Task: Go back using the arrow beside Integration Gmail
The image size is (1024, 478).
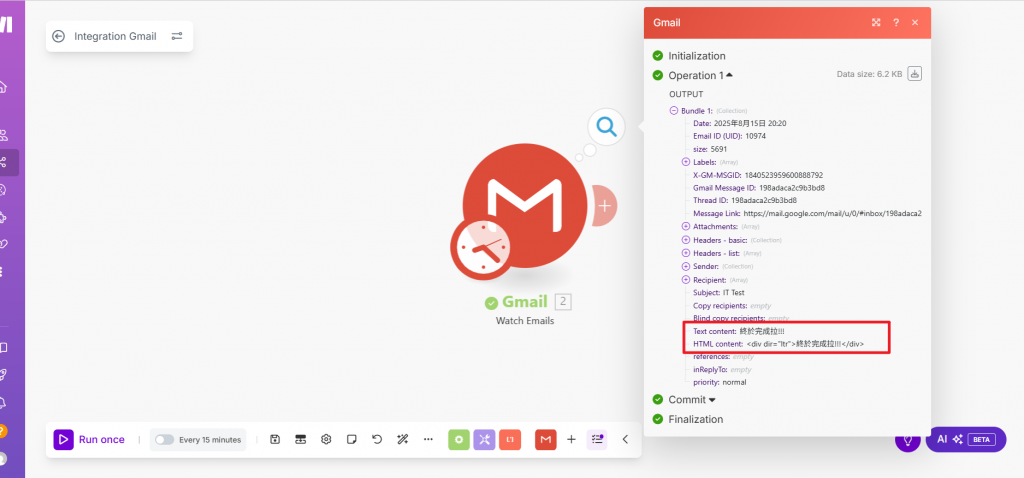Action: point(58,37)
